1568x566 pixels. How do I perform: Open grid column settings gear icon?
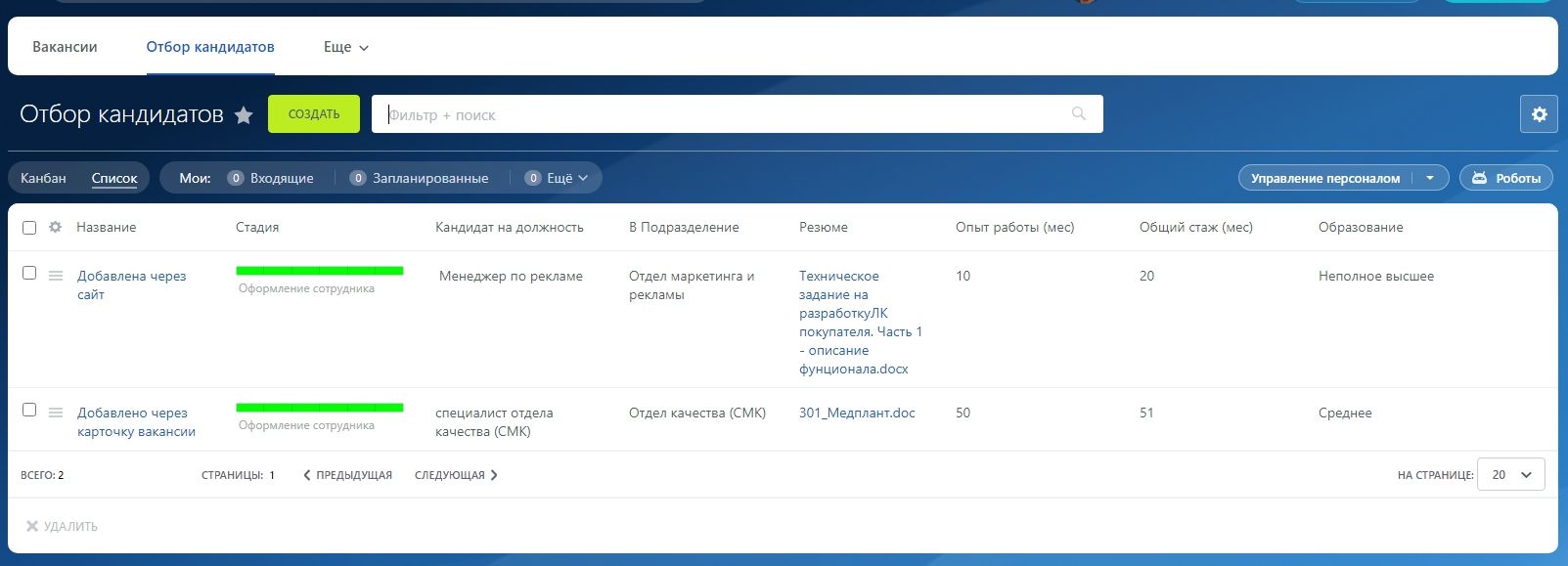(x=55, y=227)
